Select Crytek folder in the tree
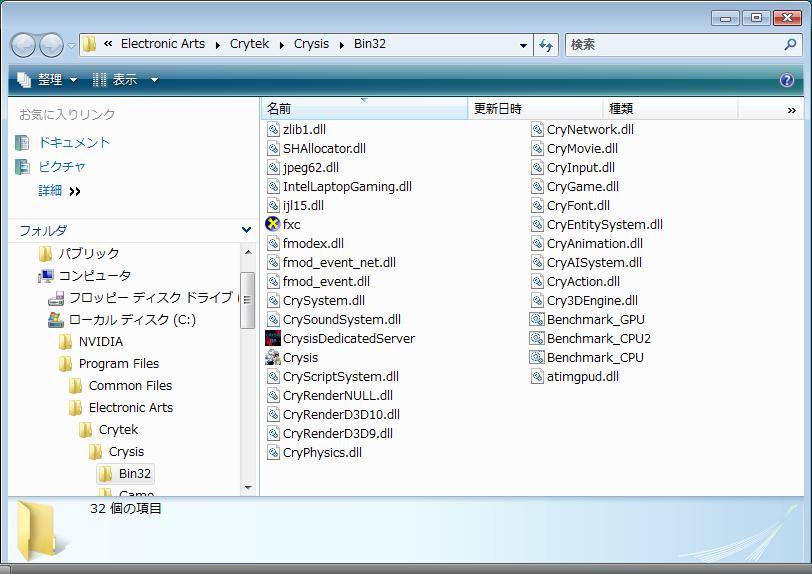Screen dimensions: 812x574 tap(119, 429)
